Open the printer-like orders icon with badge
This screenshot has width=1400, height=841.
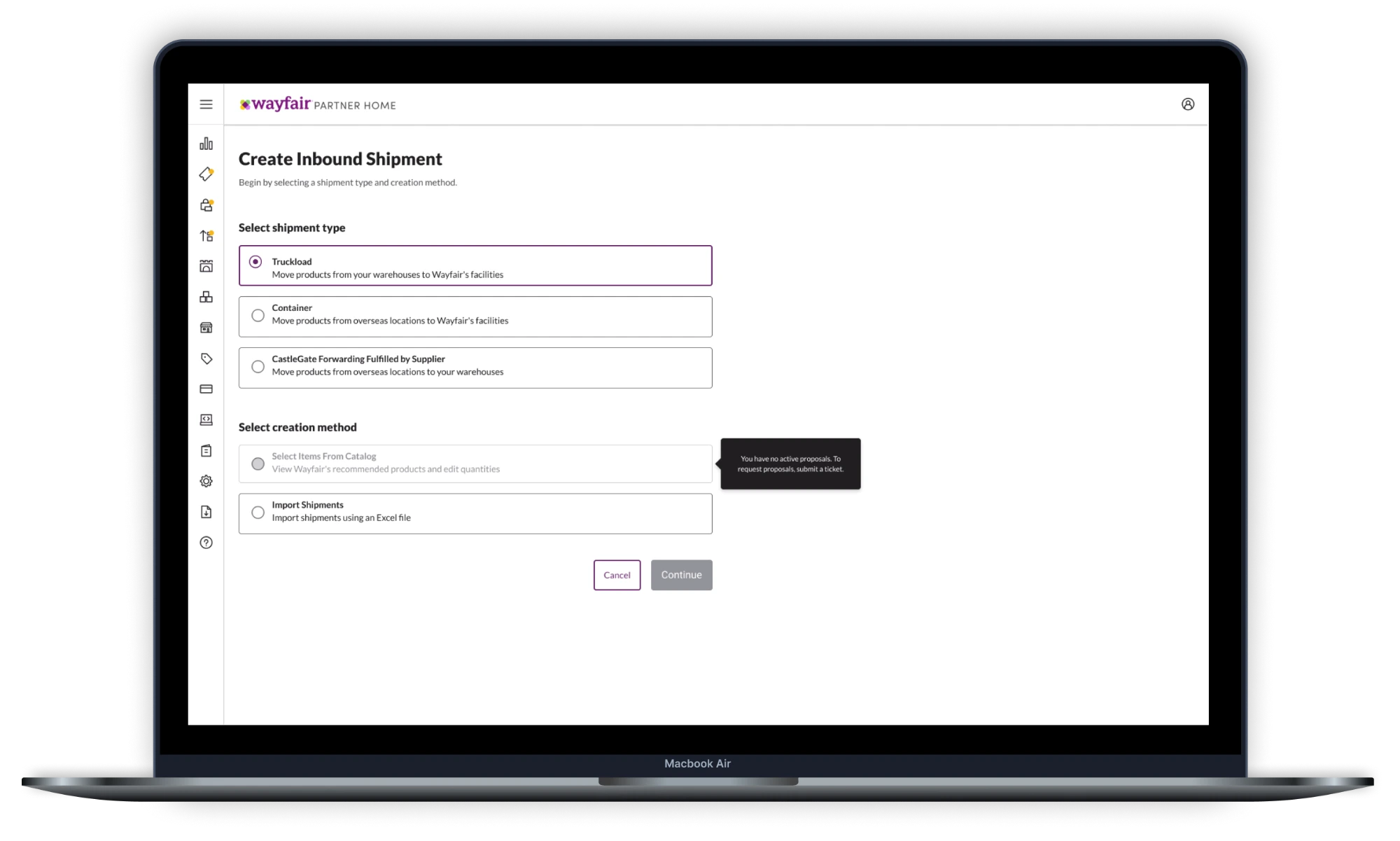206,205
